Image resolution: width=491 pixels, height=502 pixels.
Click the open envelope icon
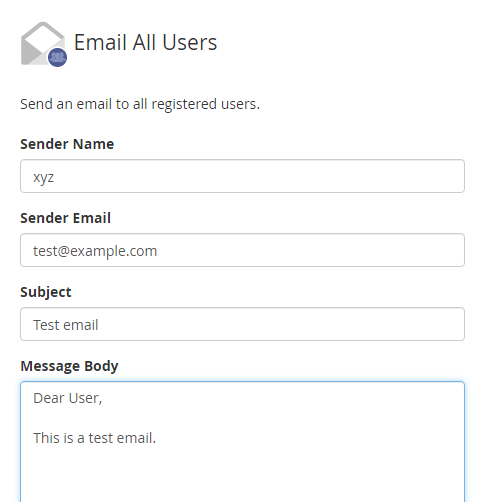tap(43, 43)
